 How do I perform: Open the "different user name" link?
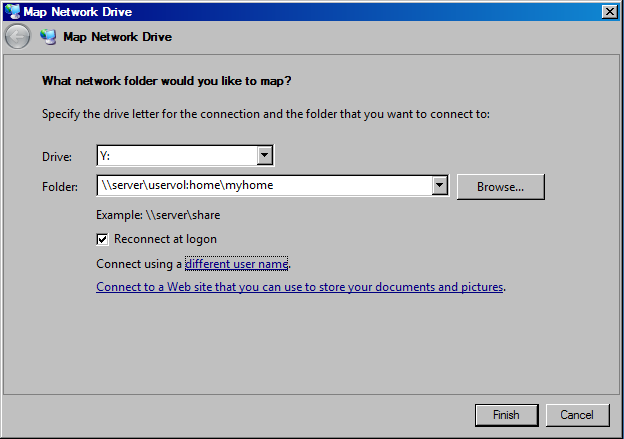(237, 264)
